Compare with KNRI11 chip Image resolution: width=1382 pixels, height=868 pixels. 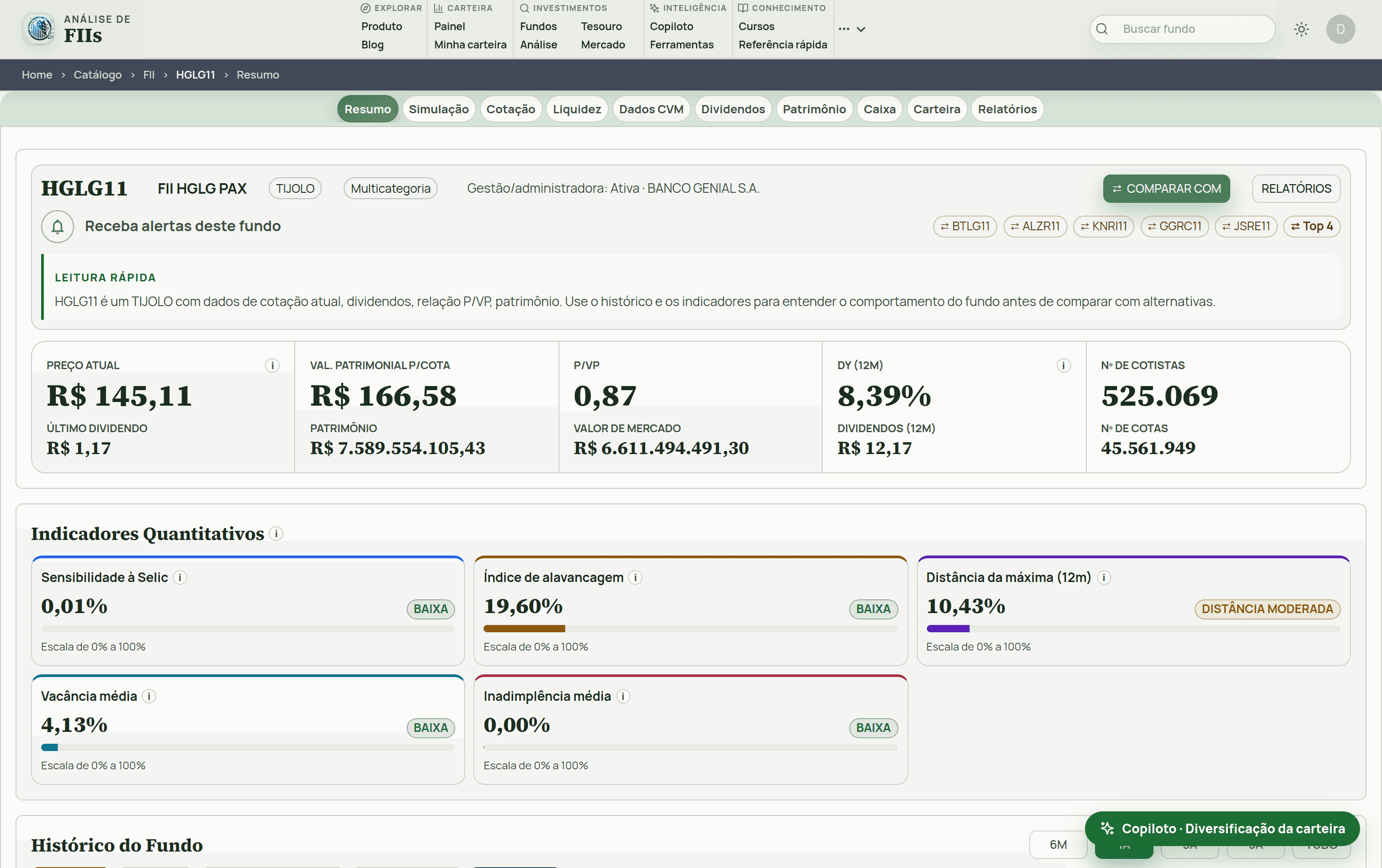tap(1103, 226)
